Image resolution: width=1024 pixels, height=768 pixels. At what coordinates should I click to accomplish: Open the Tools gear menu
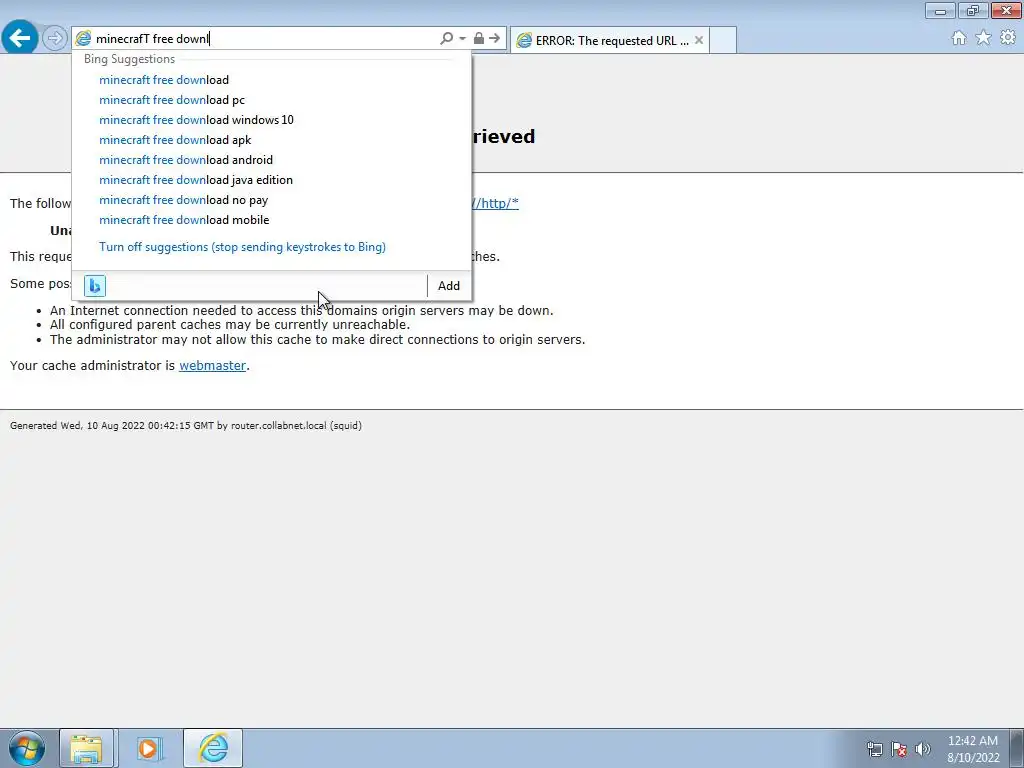[x=1008, y=38]
